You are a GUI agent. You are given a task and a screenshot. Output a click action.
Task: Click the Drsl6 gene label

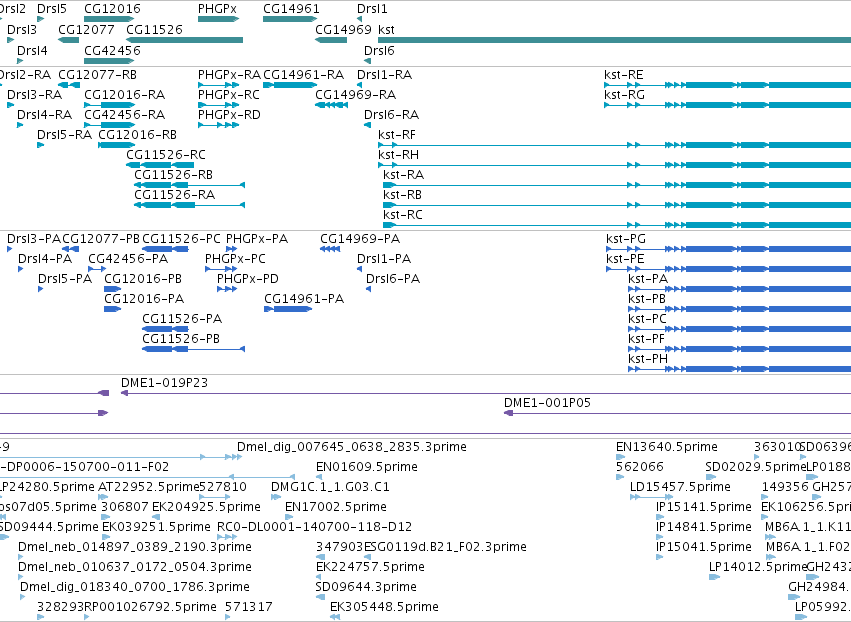[379, 51]
